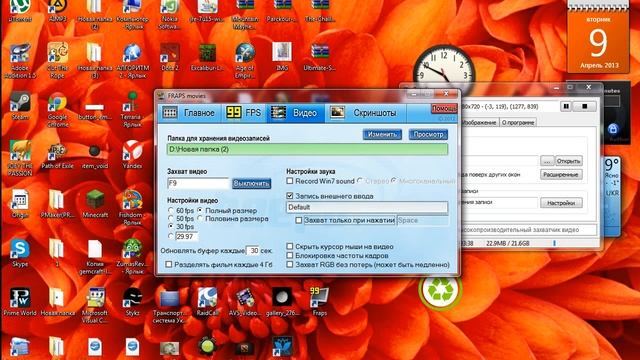Select the Path of Exile shortcut
The height and width of the screenshot is (360, 640).
coord(58,155)
